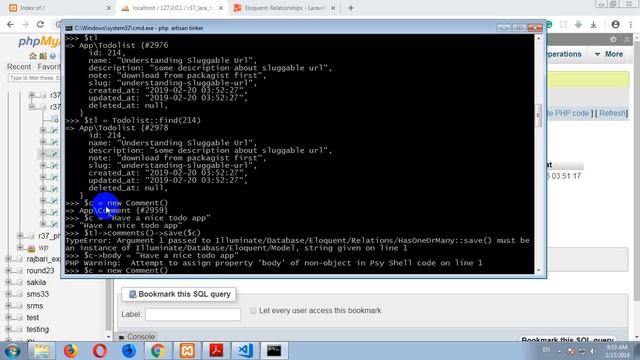640x360 pixels.
Task: Switch to the Eloquent: Relationships tab
Action: coord(284,8)
